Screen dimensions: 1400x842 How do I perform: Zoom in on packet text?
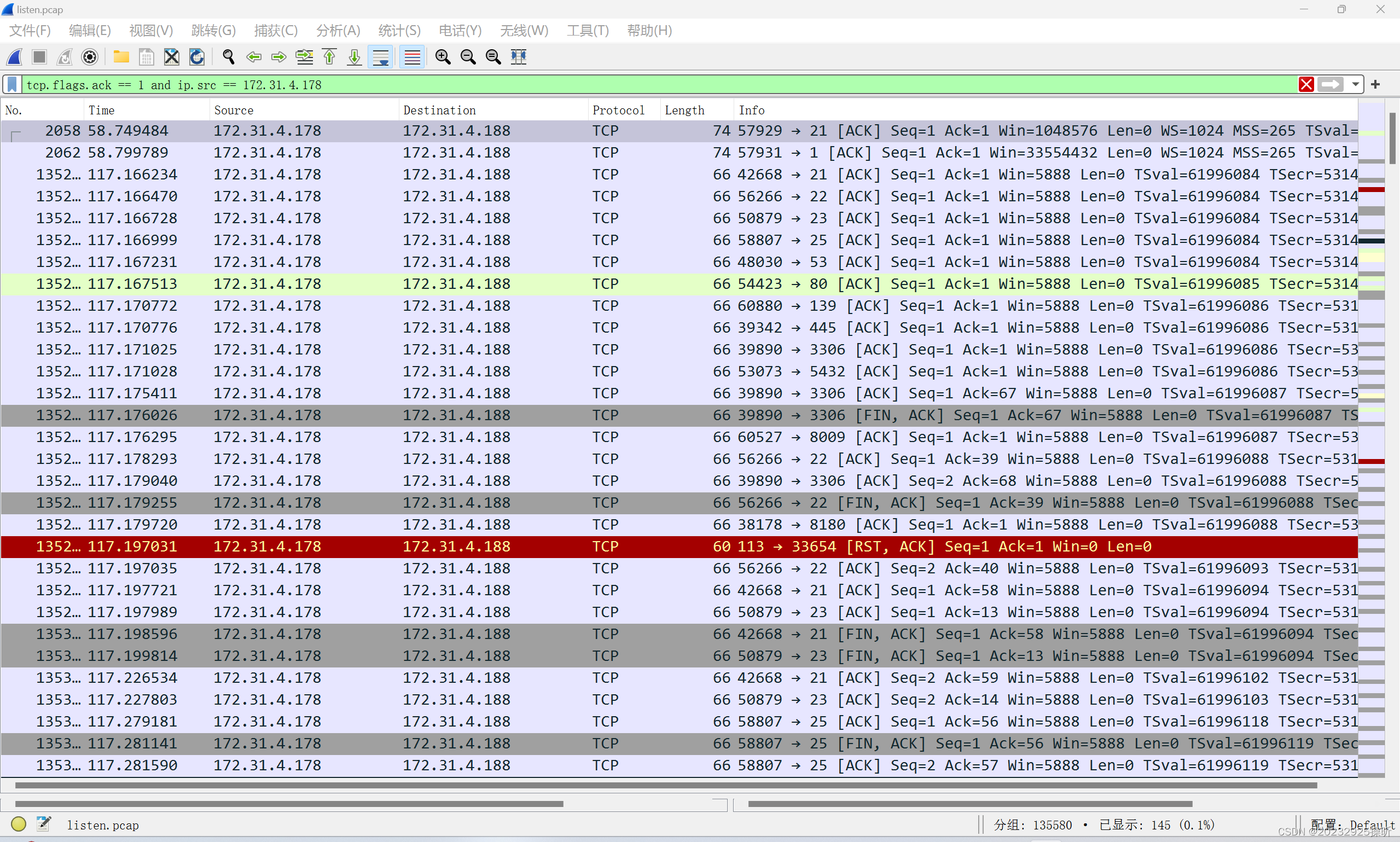tap(443, 57)
